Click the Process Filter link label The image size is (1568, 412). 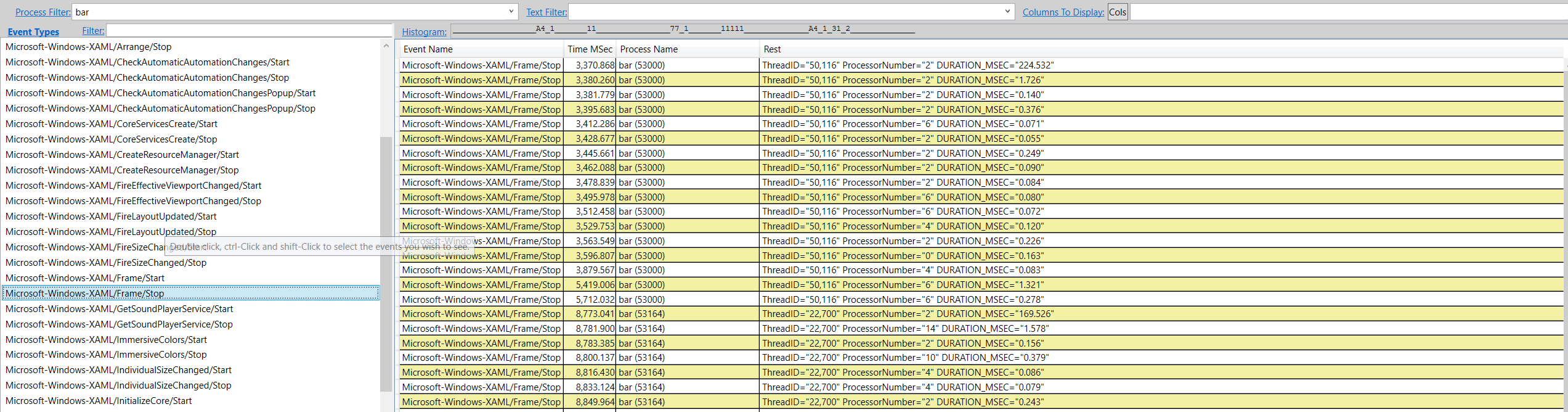[x=43, y=12]
